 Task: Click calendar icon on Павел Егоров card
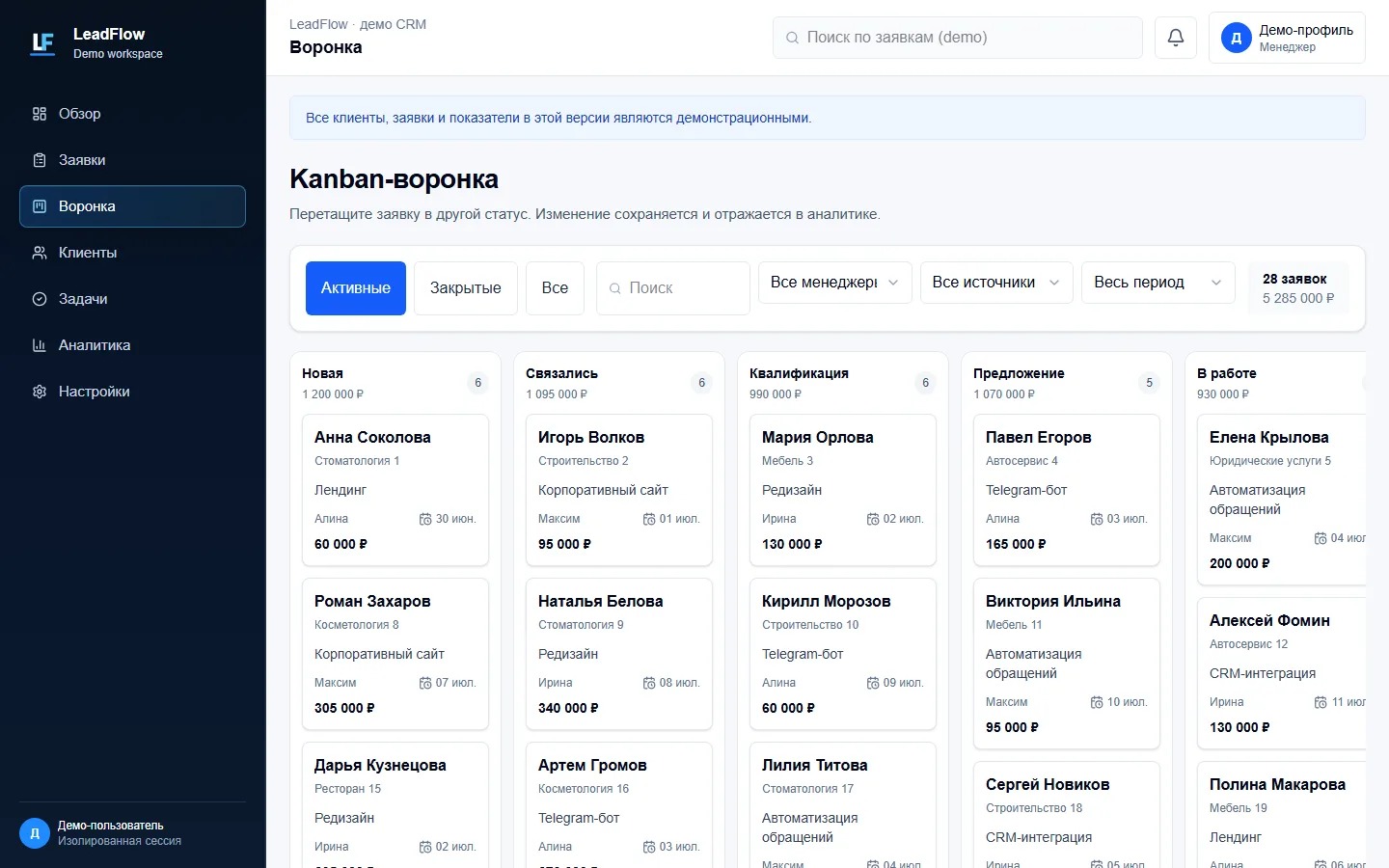click(1097, 519)
